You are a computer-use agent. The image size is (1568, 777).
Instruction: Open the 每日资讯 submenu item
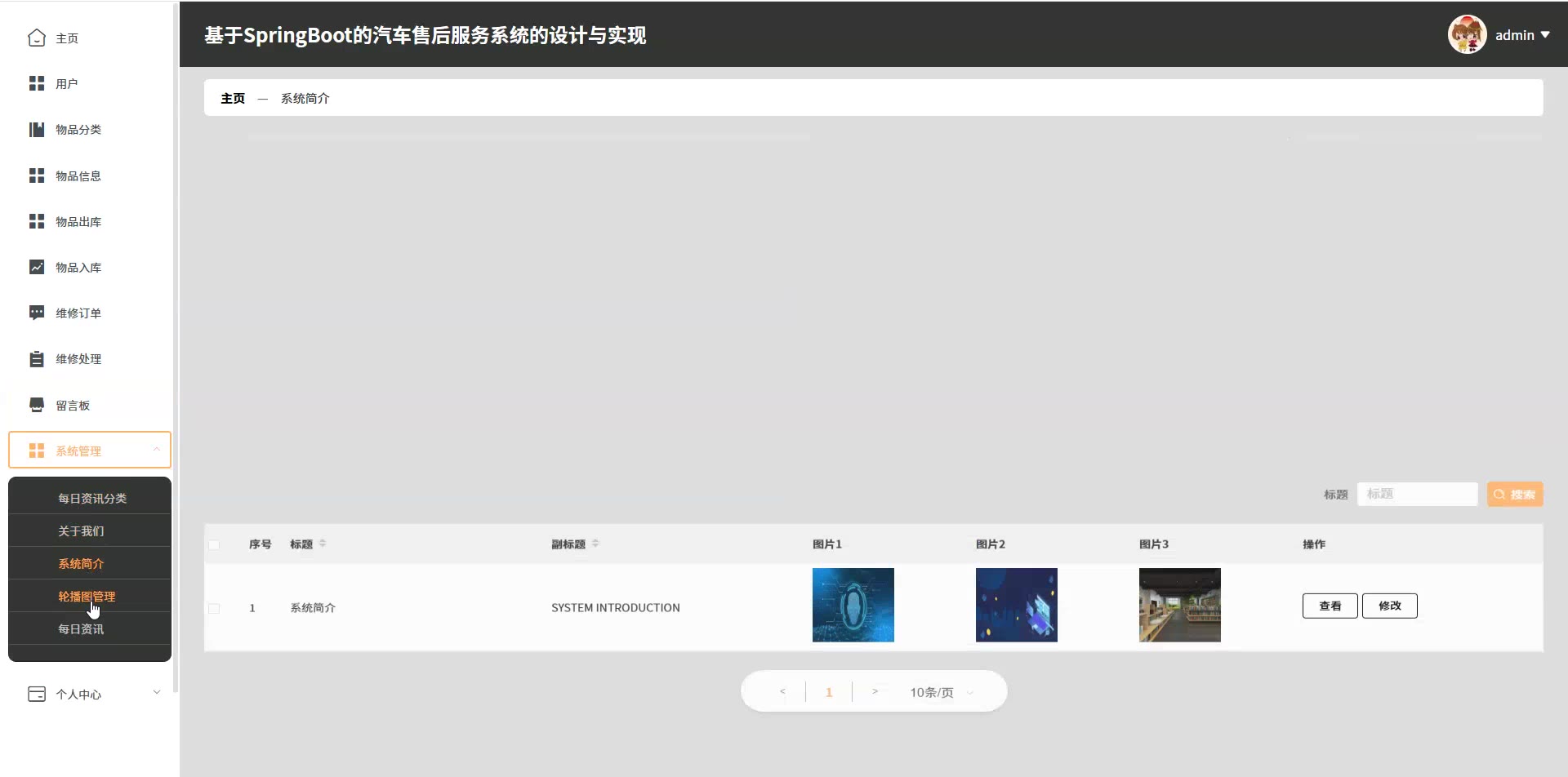[81, 629]
